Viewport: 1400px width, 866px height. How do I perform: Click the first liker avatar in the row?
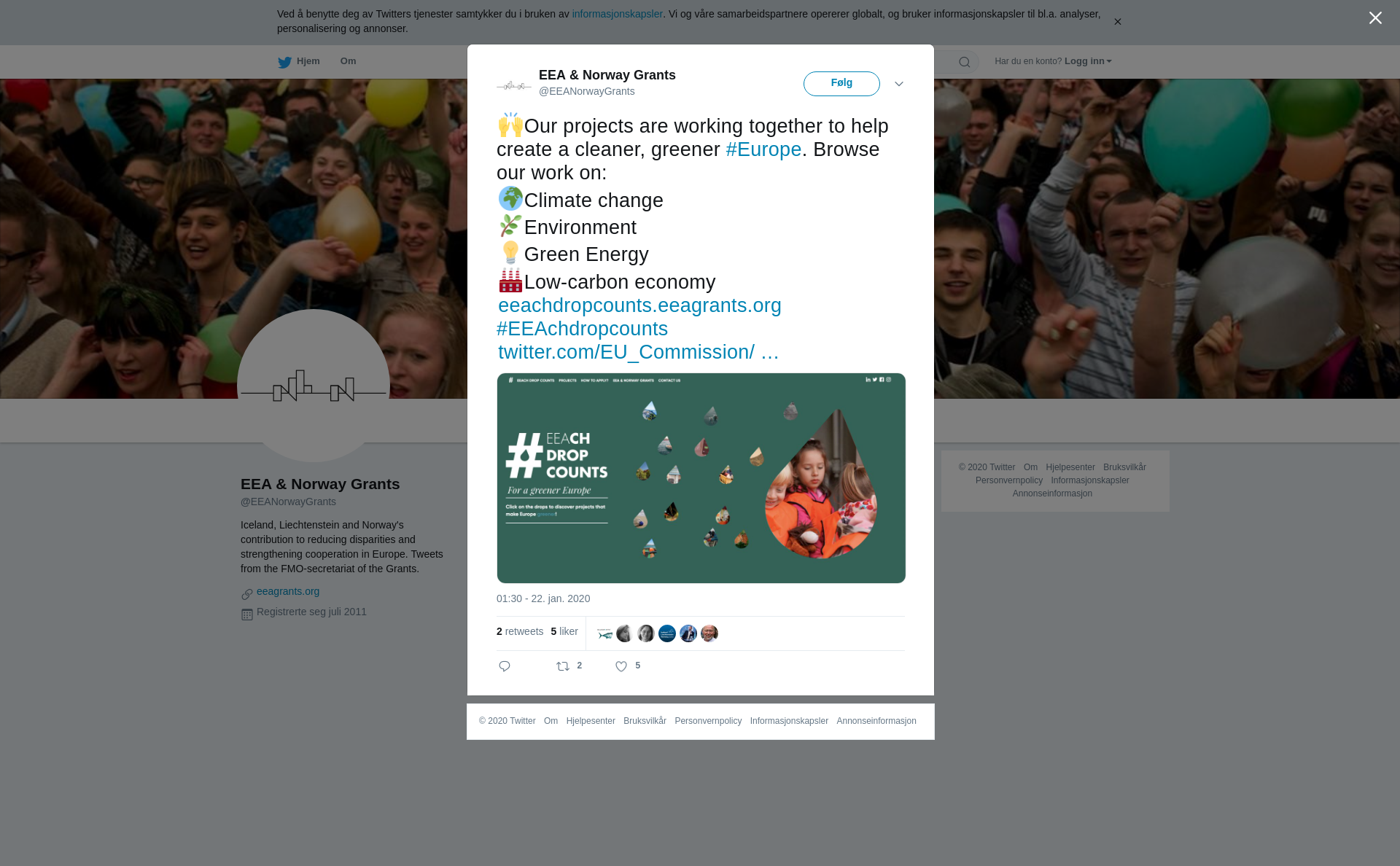tap(604, 633)
